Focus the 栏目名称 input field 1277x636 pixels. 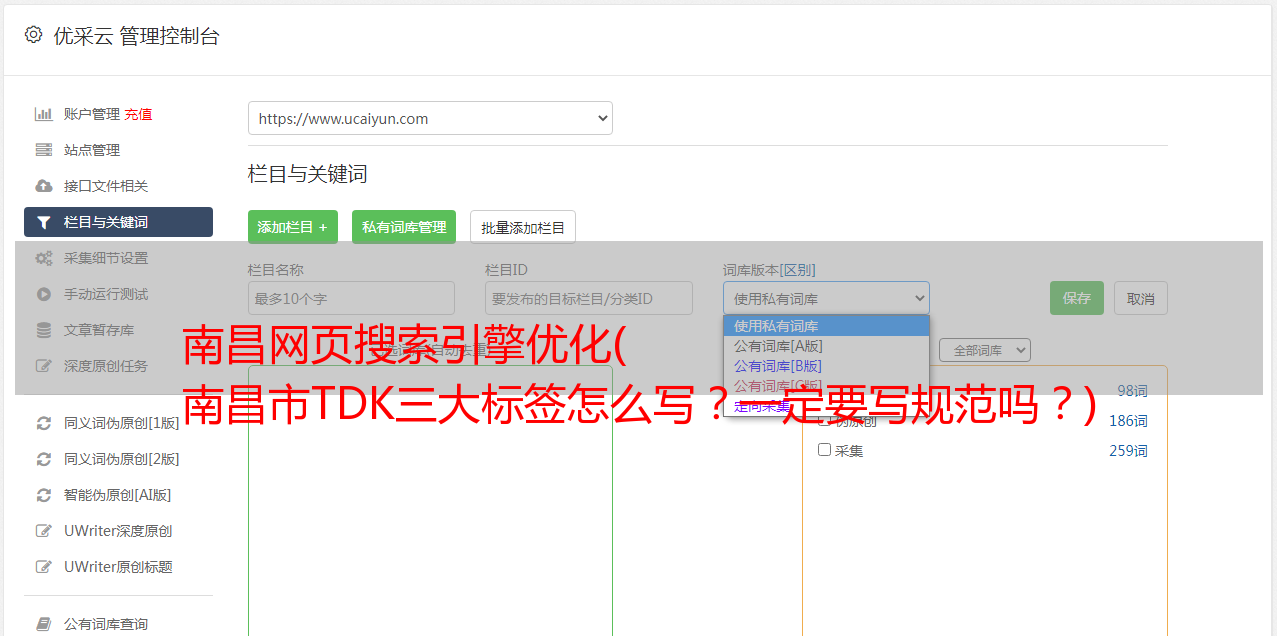(351, 298)
